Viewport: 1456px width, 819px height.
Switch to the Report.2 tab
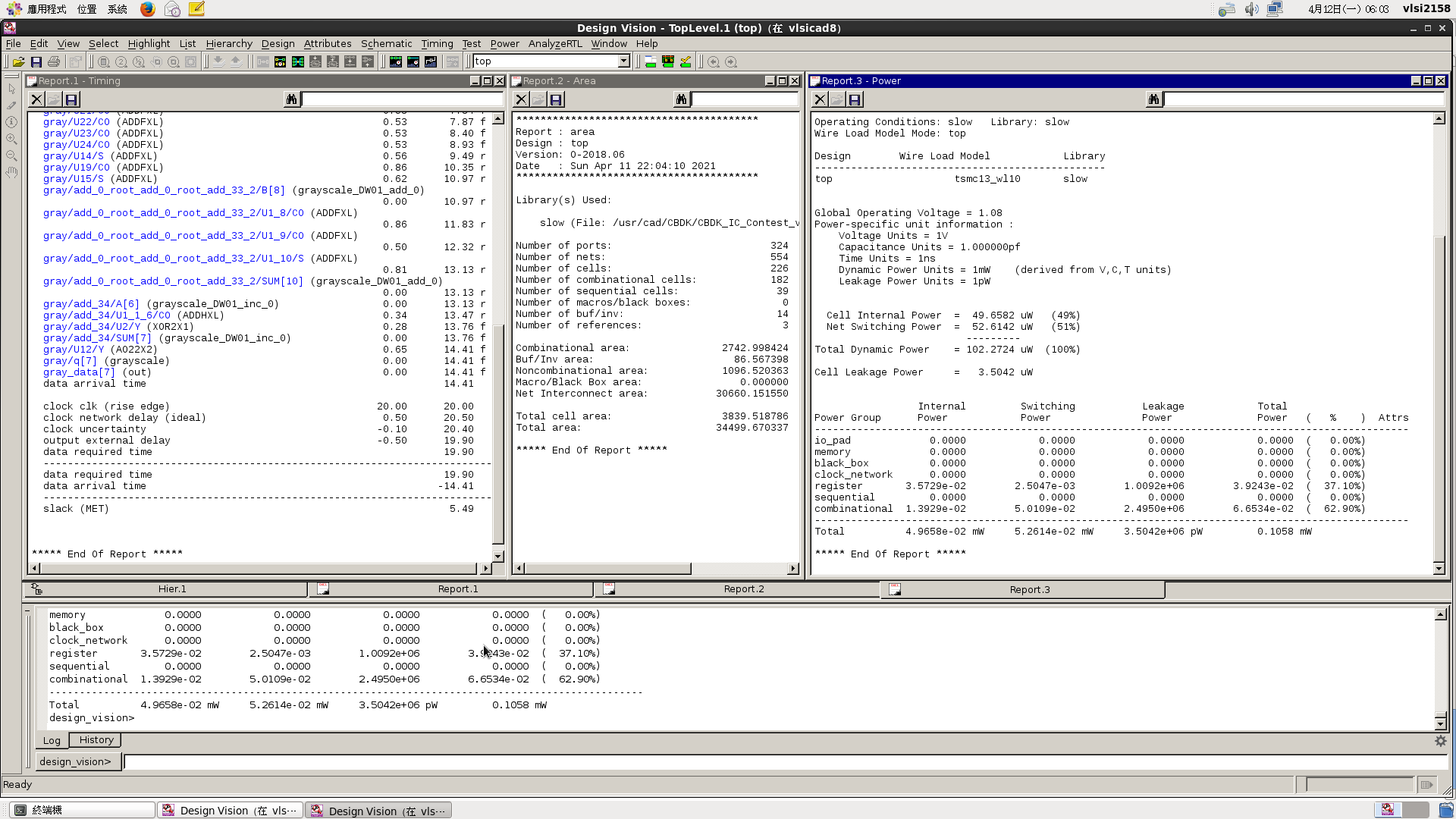(x=743, y=589)
